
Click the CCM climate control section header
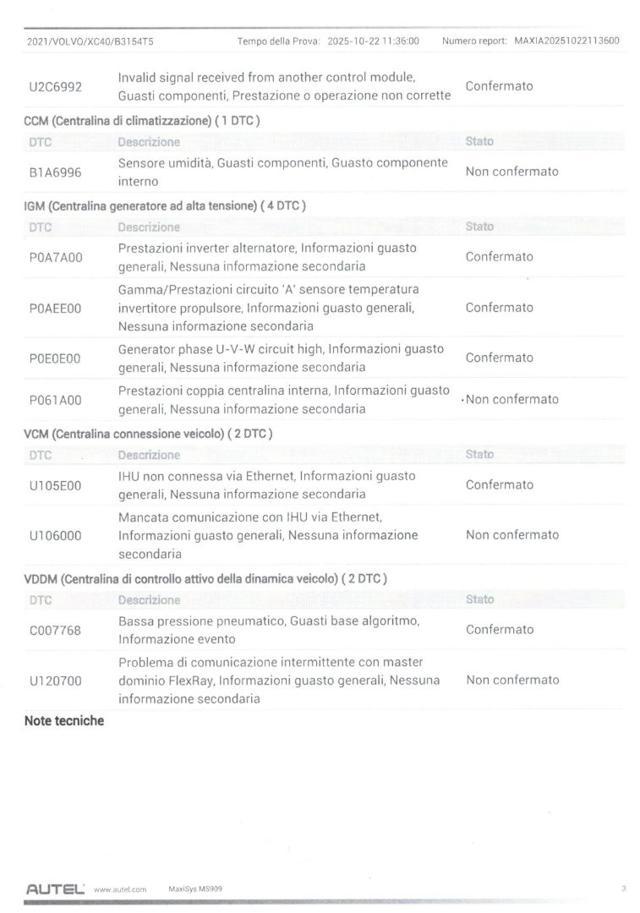click(x=142, y=120)
